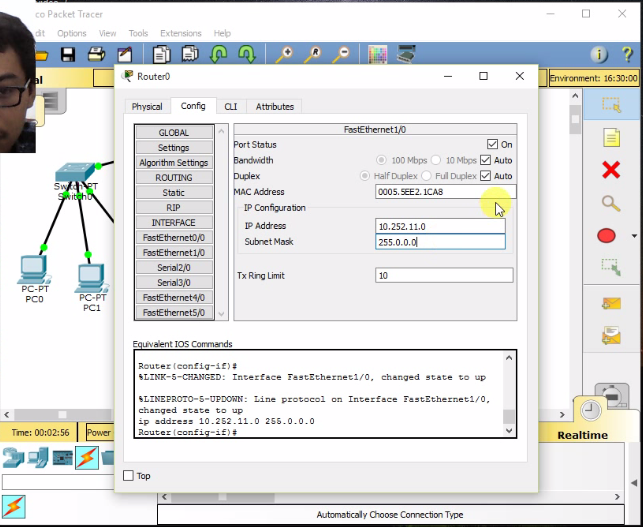Open the Attributes tab

[x=275, y=107]
